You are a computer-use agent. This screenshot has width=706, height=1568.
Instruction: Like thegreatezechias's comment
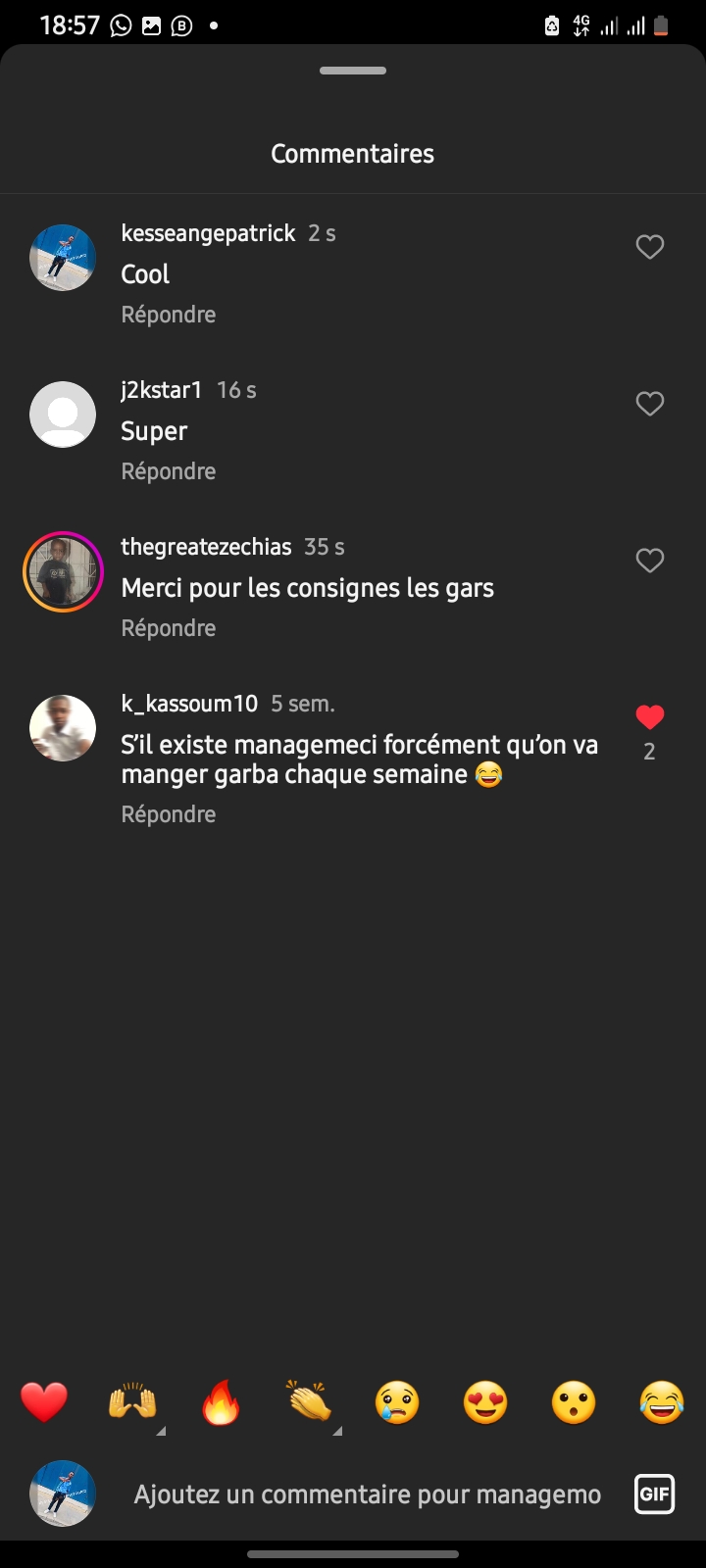click(649, 561)
